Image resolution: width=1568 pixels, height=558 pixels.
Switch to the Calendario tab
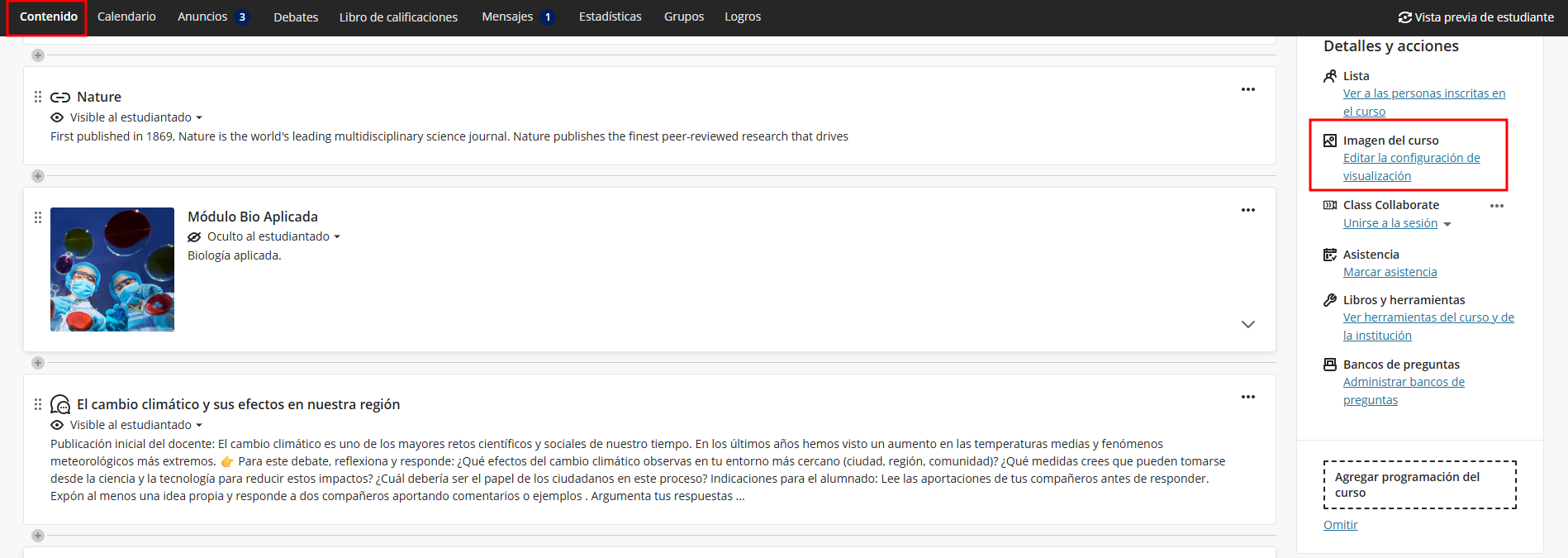click(126, 17)
